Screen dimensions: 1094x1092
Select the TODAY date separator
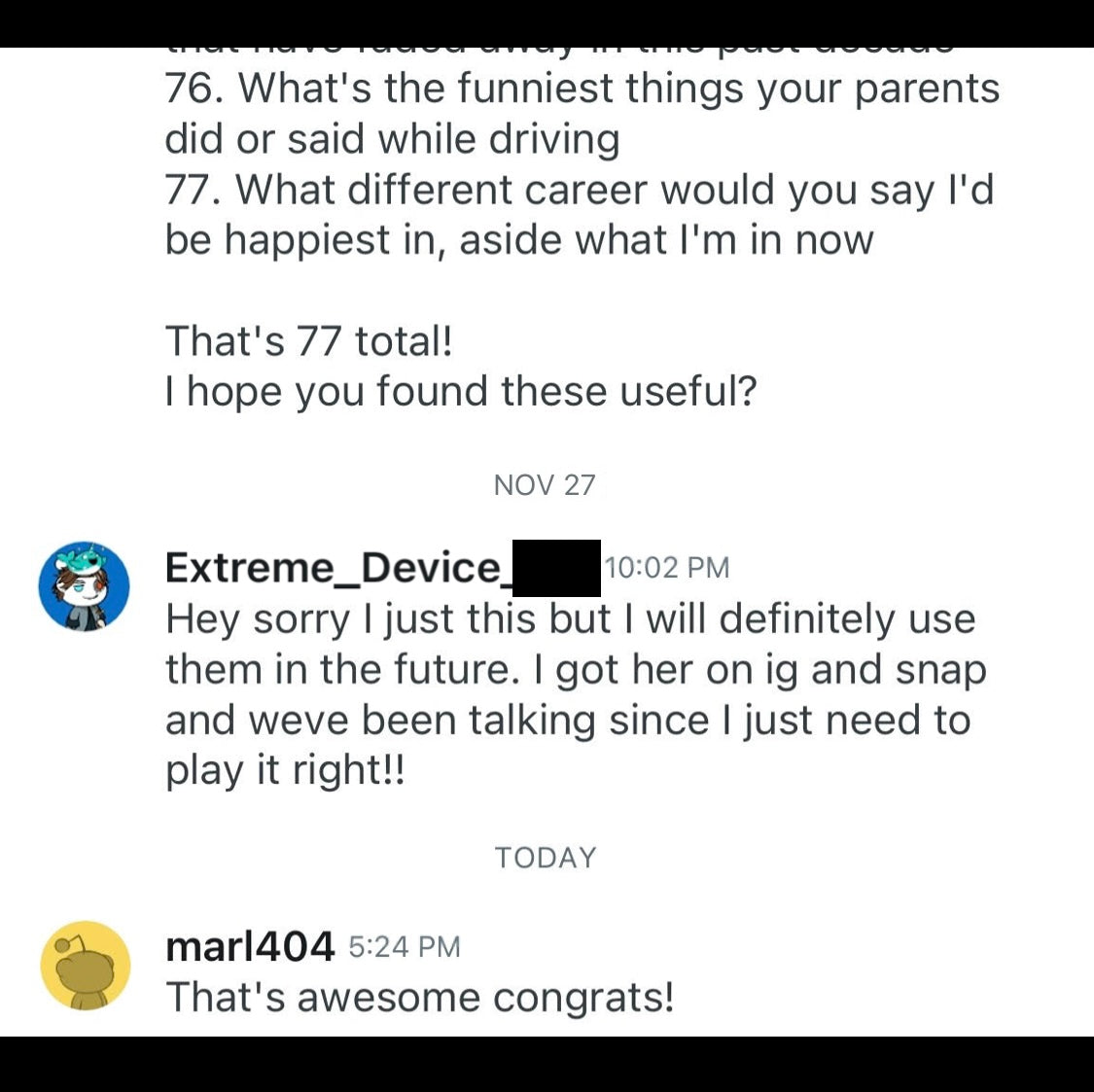545,858
